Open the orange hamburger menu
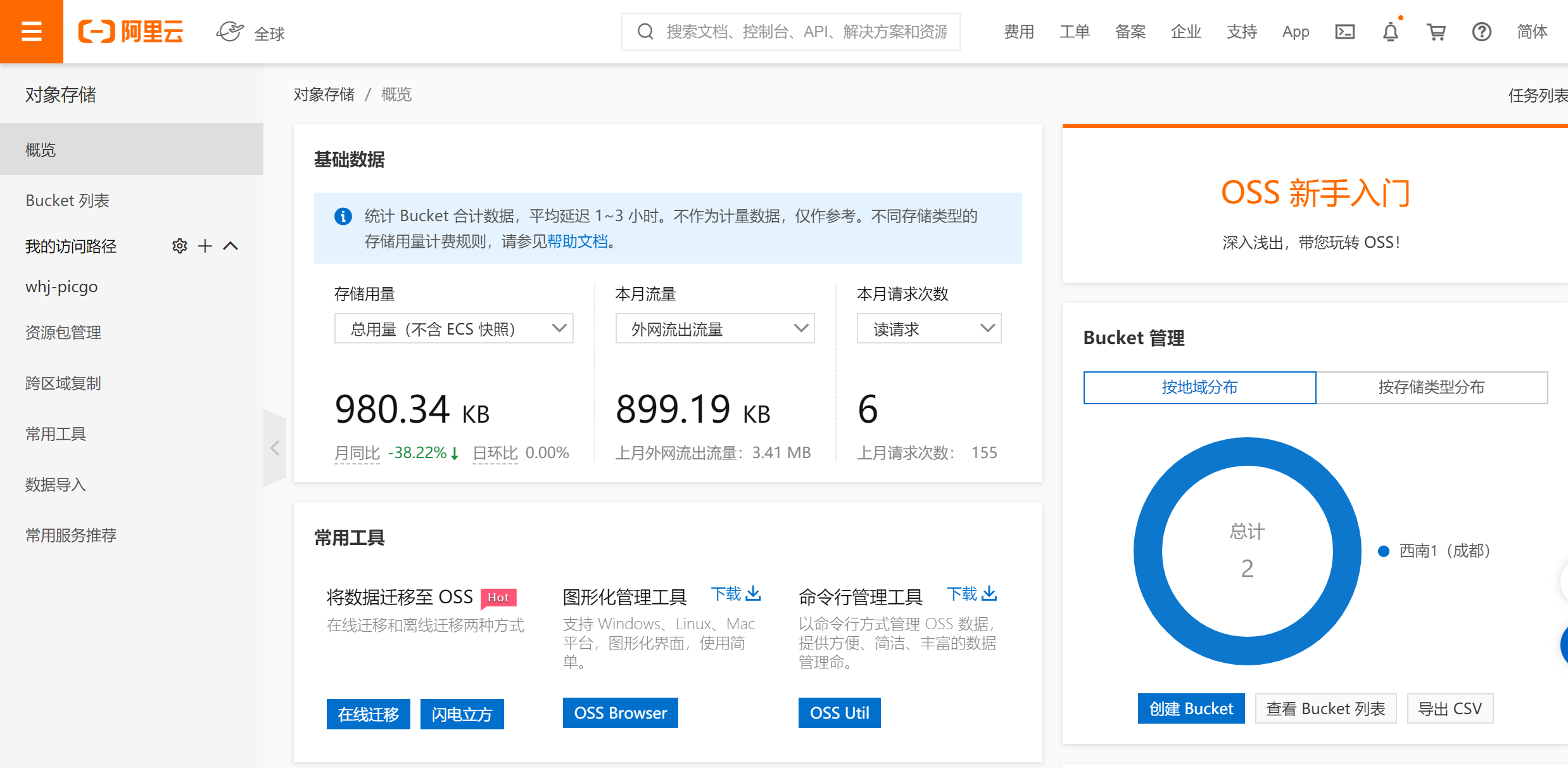 tap(31, 31)
